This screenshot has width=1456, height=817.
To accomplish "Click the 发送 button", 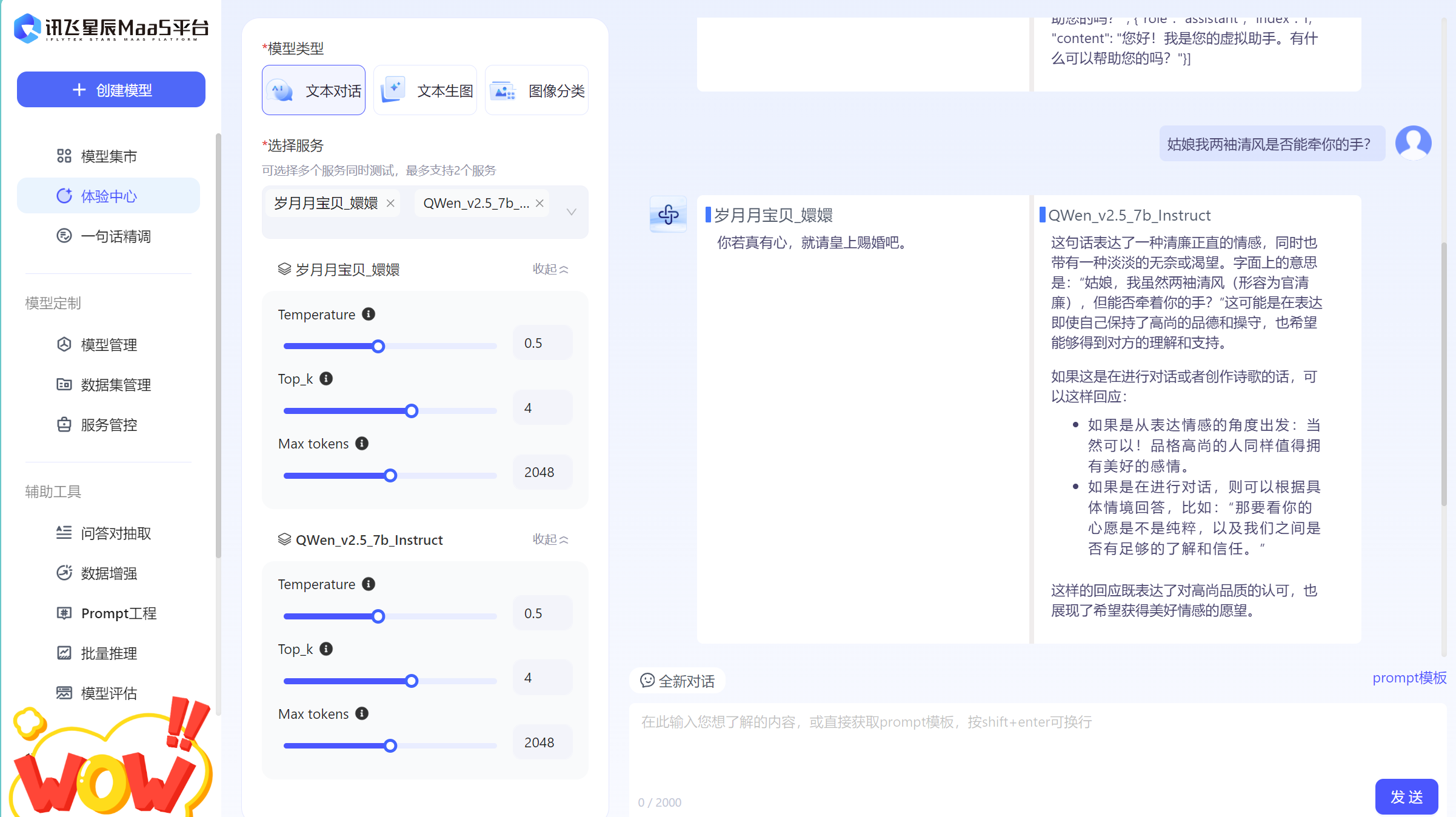I will click(x=1406, y=797).
